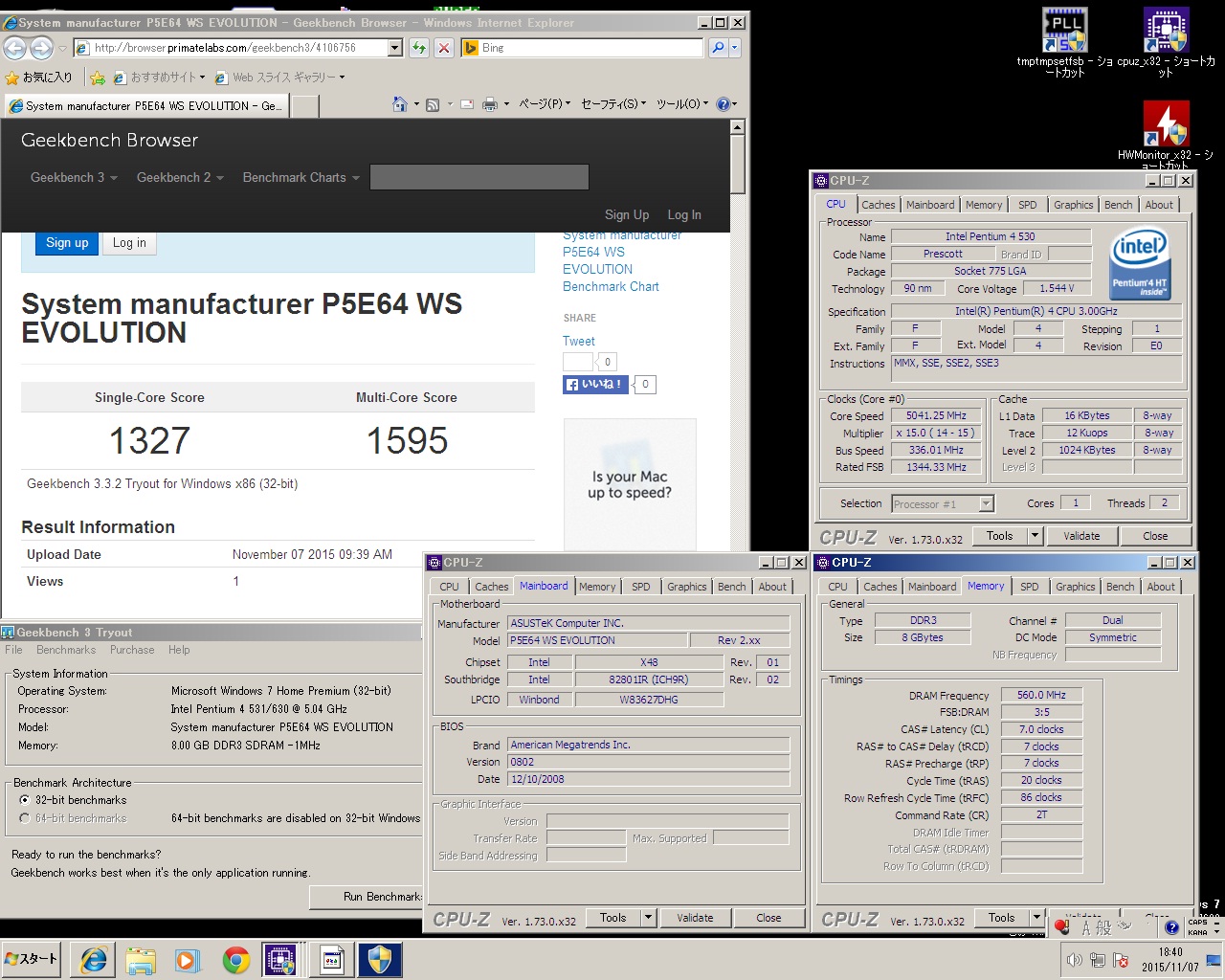Open Windows Media Player from taskbar
Image resolution: width=1225 pixels, height=980 pixels.
187,960
